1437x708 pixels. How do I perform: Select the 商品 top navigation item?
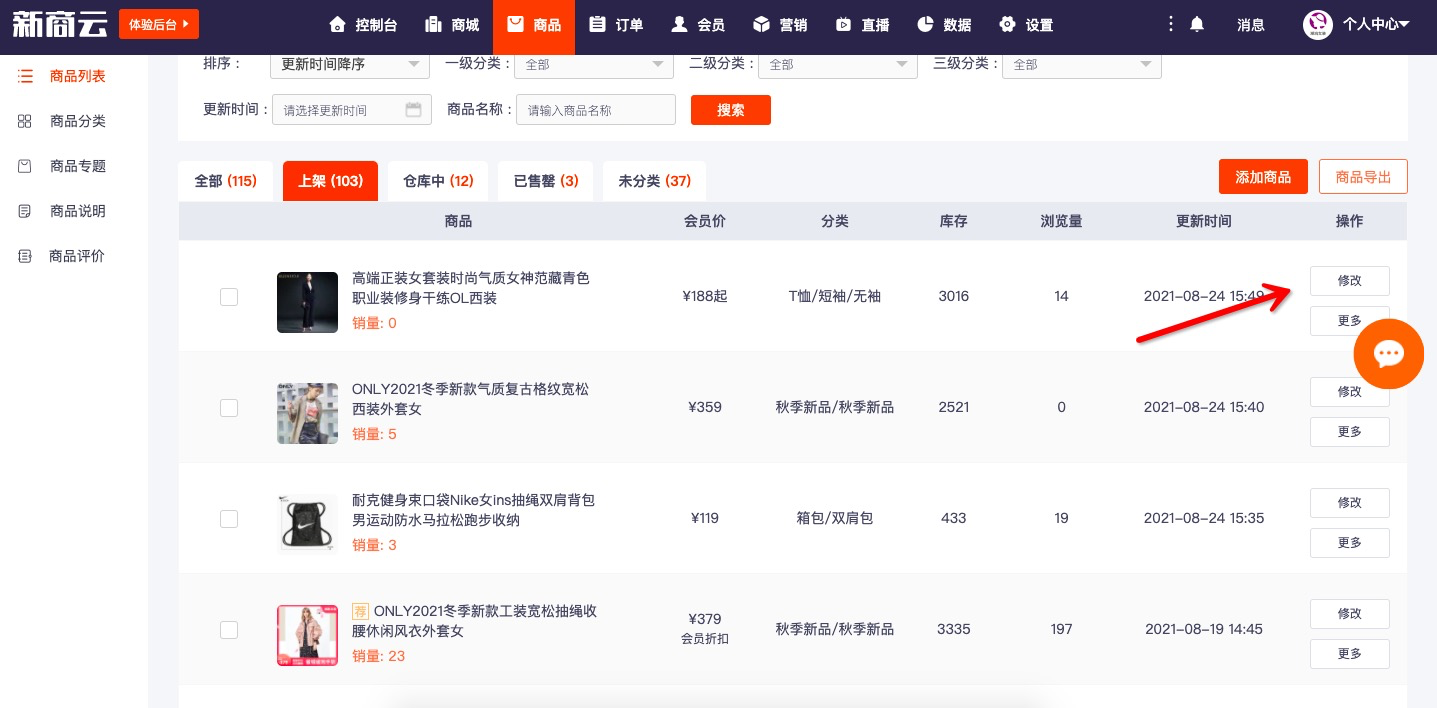click(x=534, y=25)
